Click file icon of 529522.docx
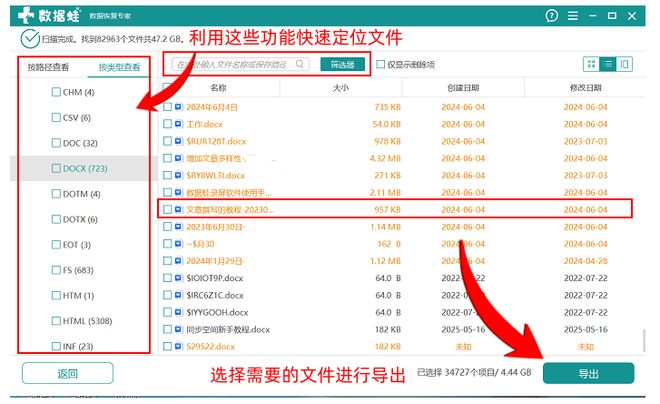This screenshot has height=404, width=660. click(x=178, y=346)
